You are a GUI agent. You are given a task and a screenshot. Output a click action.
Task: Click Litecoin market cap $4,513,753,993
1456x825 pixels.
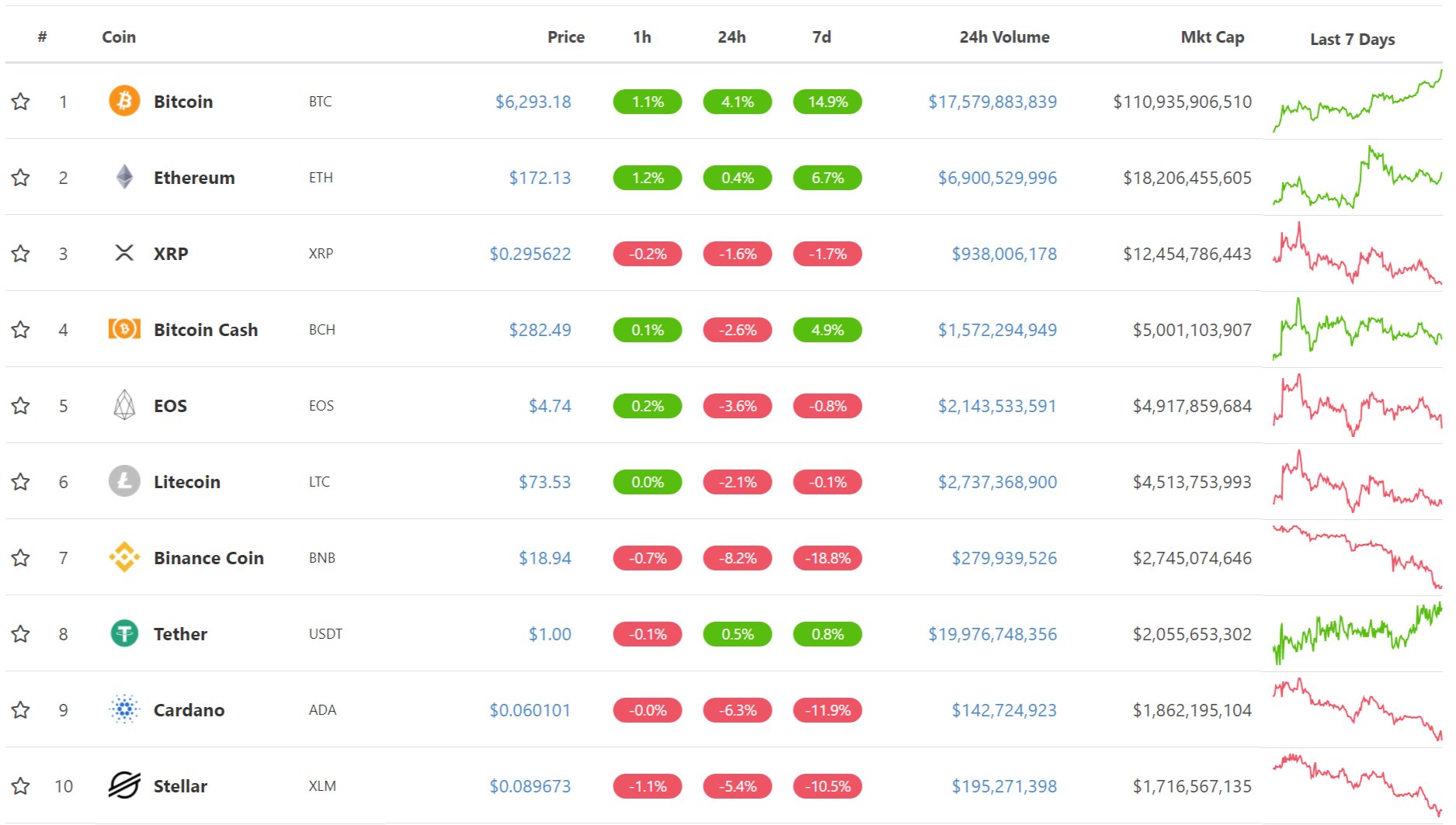click(x=1192, y=481)
